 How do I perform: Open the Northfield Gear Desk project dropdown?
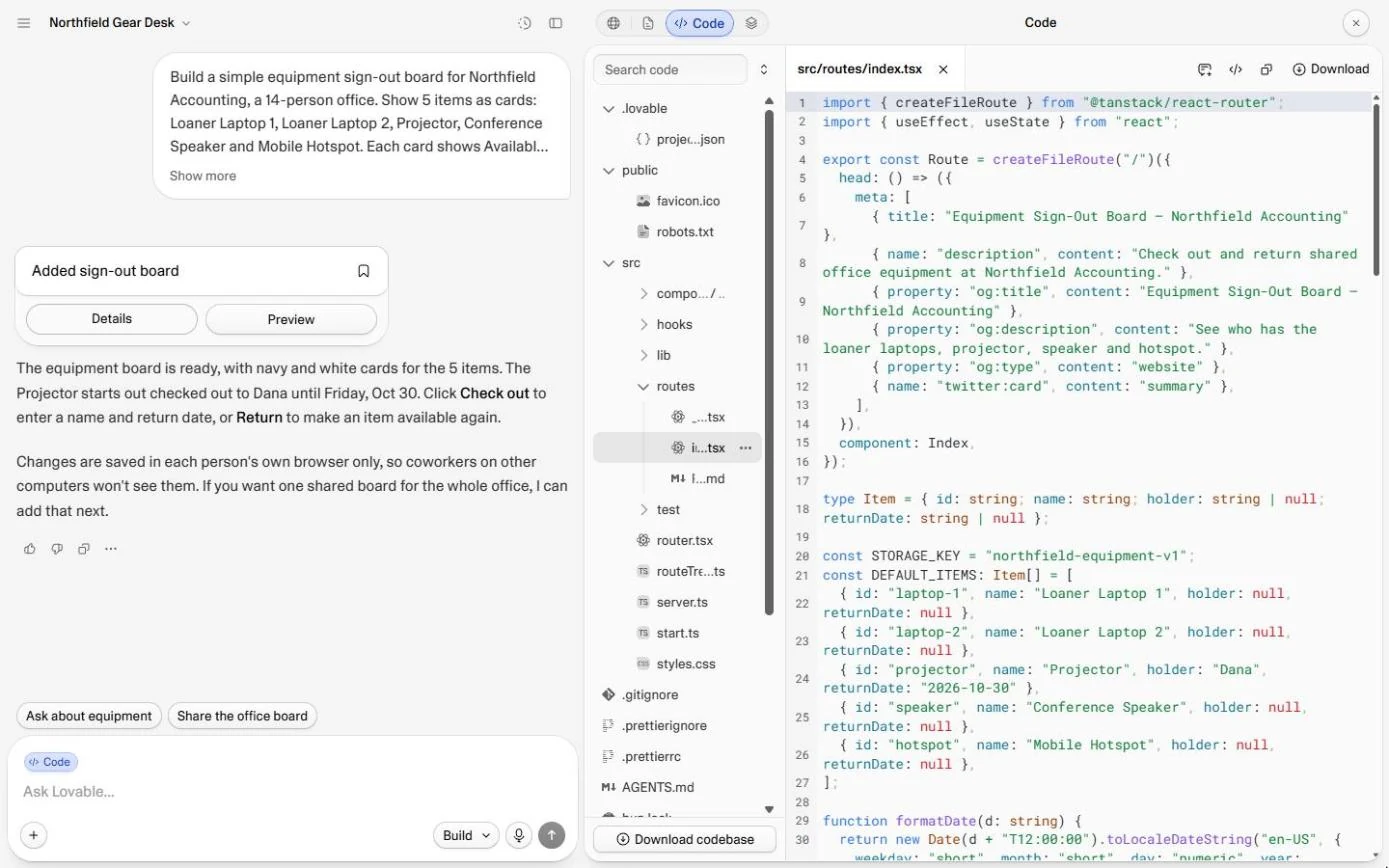click(x=120, y=23)
